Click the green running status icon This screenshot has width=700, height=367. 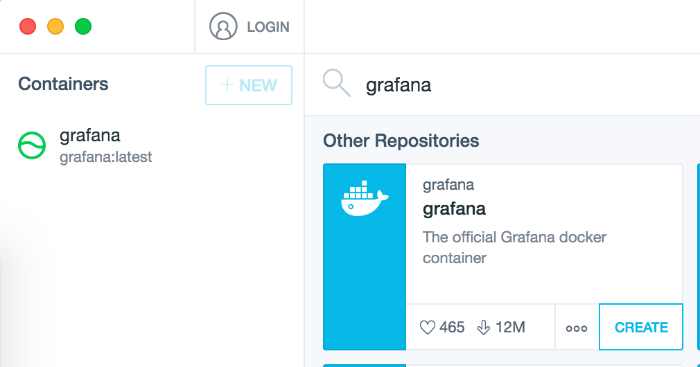point(32,146)
